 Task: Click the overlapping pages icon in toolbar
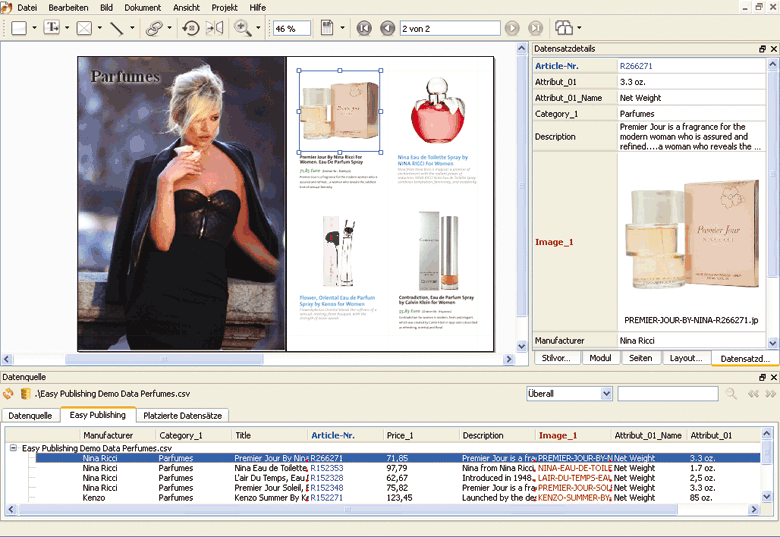point(564,28)
